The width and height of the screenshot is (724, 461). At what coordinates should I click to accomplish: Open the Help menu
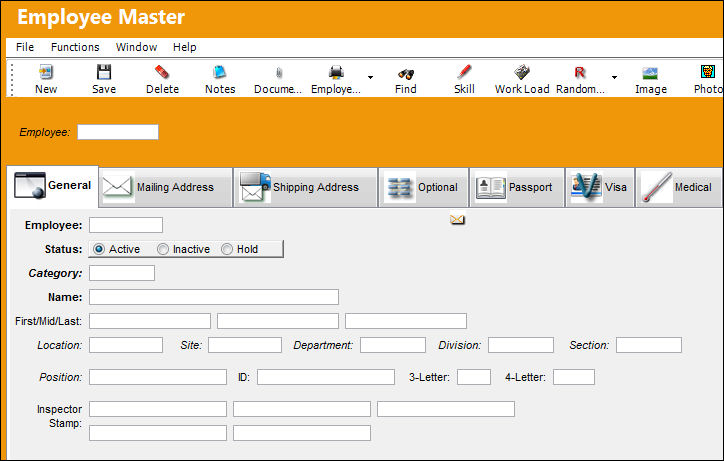[x=185, y=47]
